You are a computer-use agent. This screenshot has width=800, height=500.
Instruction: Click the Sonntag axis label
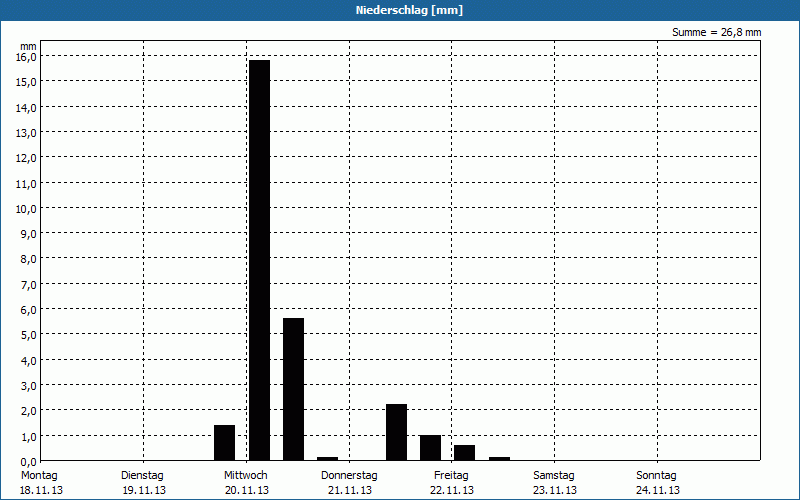point(656,476)
